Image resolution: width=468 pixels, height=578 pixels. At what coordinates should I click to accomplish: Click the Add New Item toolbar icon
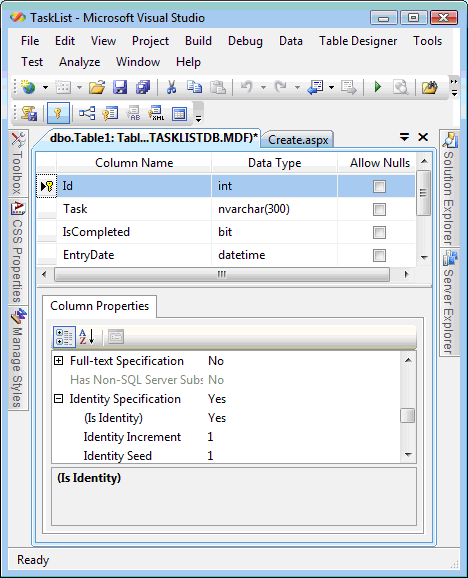click(63, 87)
